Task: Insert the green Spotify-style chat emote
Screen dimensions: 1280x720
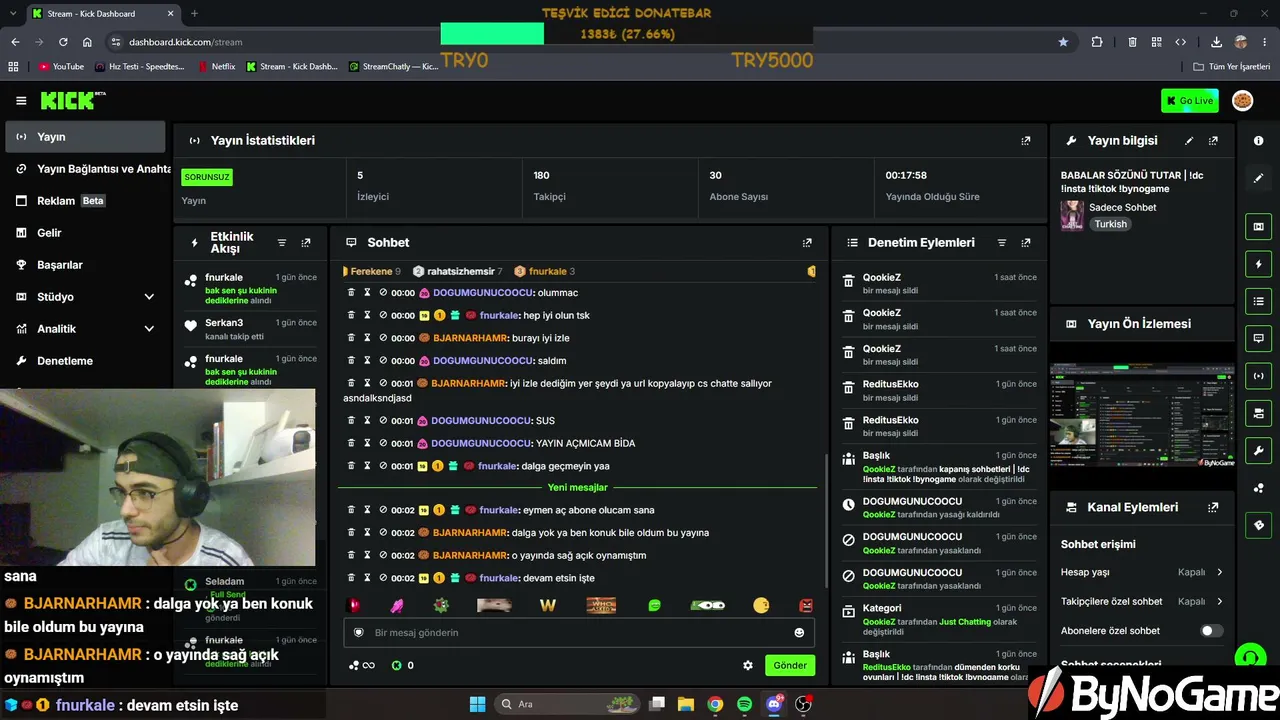Action: click(x=654, y=605)
